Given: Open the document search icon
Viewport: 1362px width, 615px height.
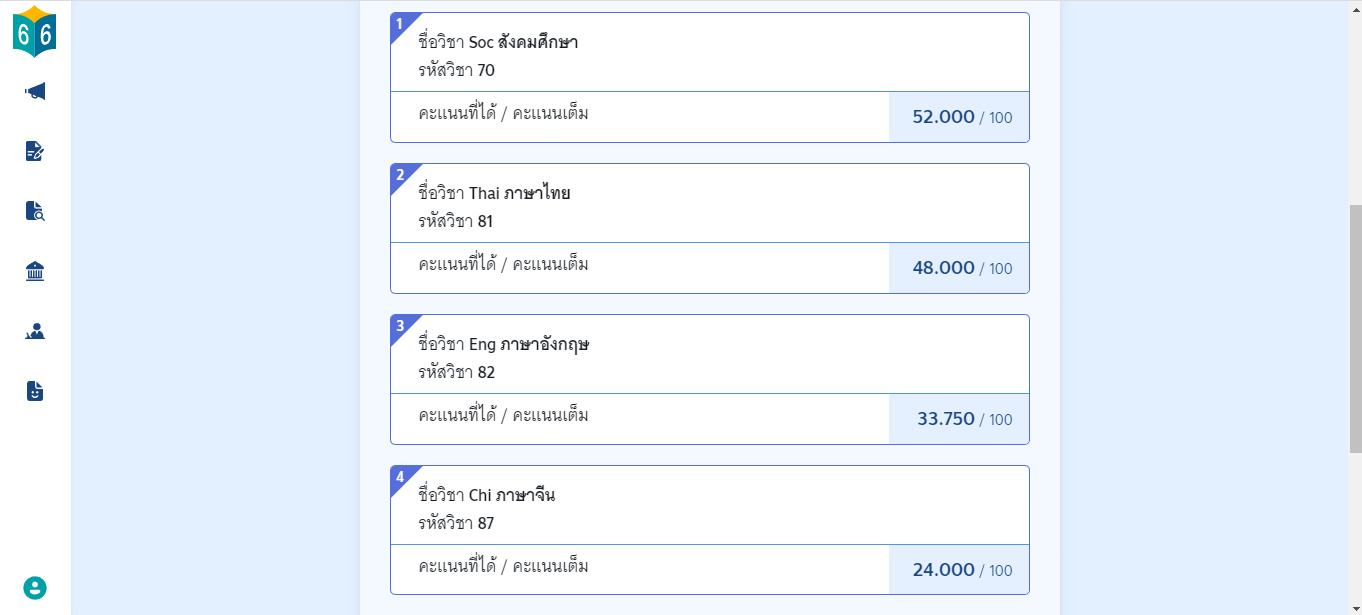Looking at the screenshot, I should 35,211.
